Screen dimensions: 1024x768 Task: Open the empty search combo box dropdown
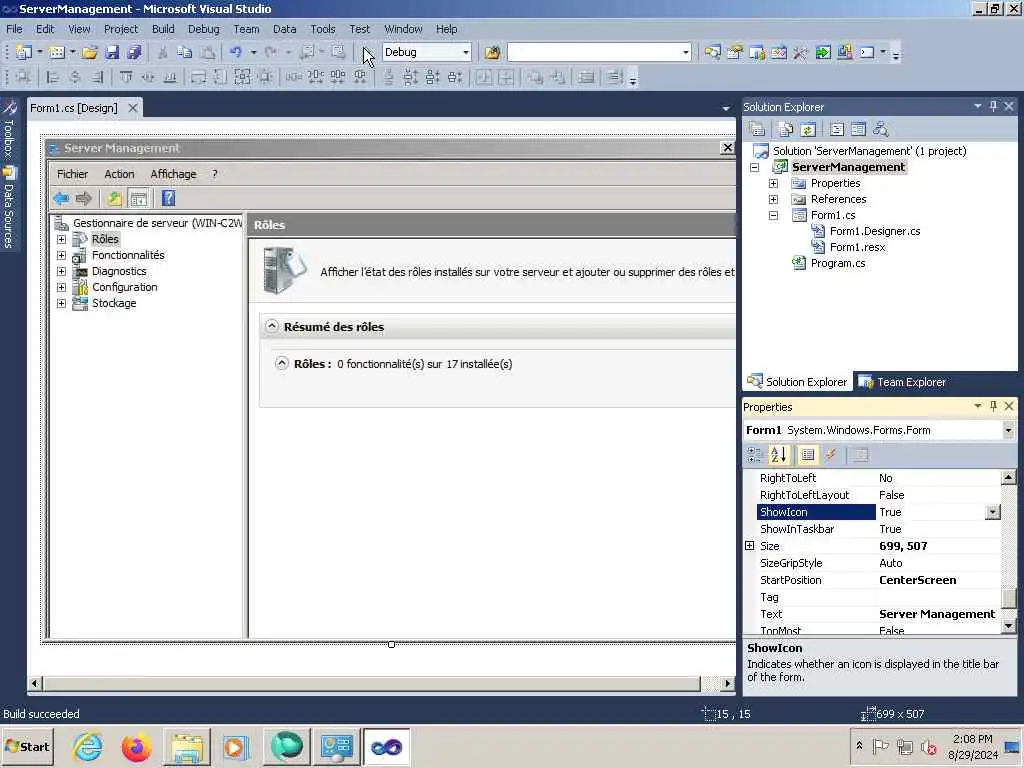[685, 52]
